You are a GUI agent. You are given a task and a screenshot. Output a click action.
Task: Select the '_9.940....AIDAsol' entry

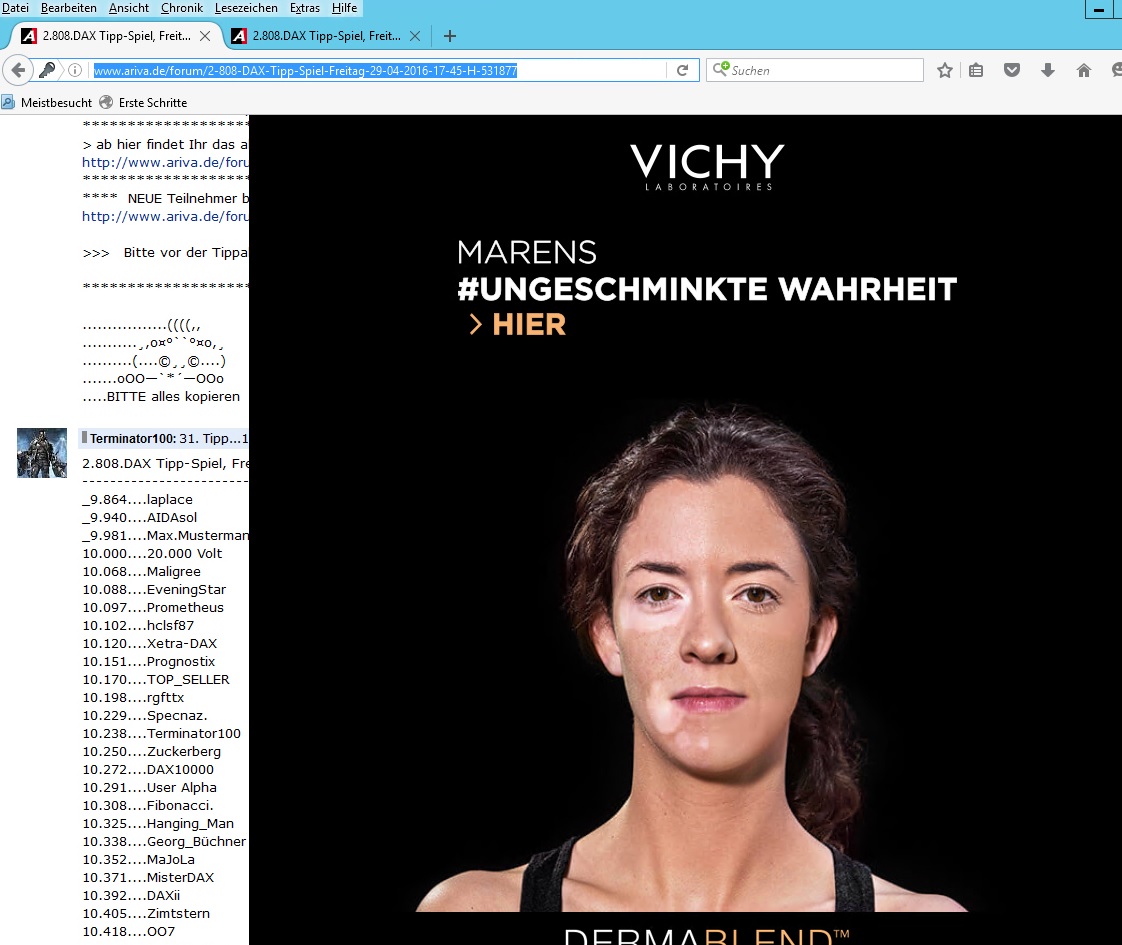(140, 517)
